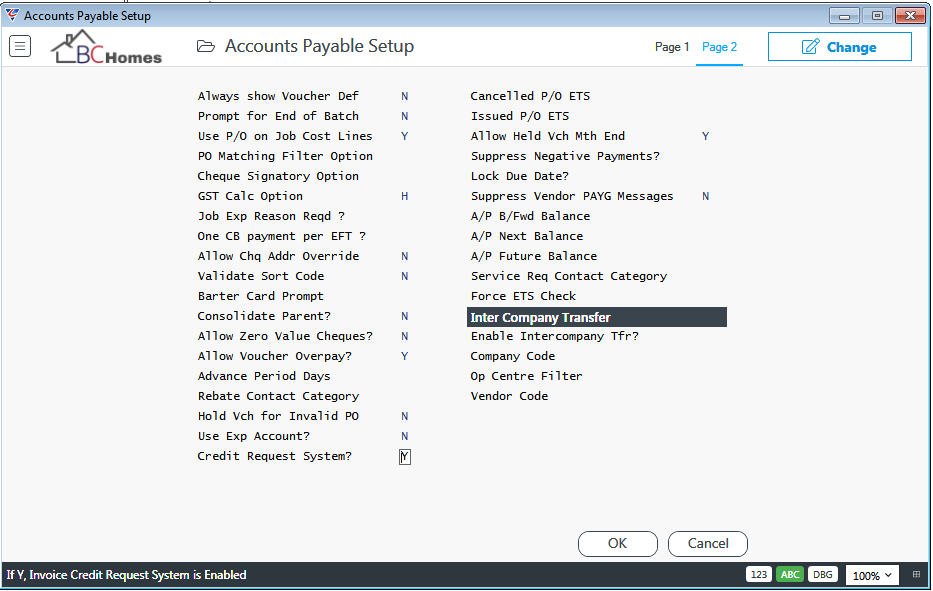Select the Page 2 tab
Screen dimensions: 933x591
click(x=719, y=47)
